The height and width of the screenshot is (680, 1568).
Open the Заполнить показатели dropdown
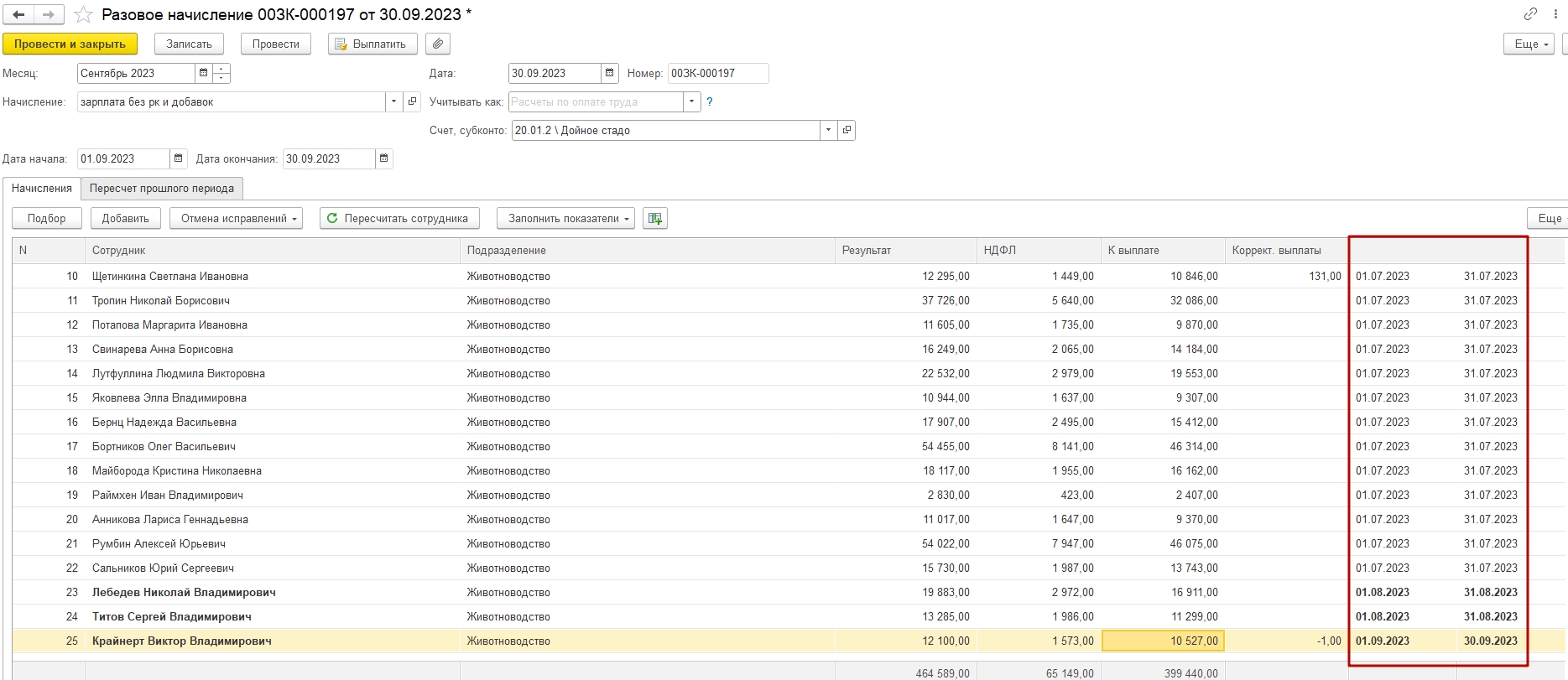pos(565,219)
